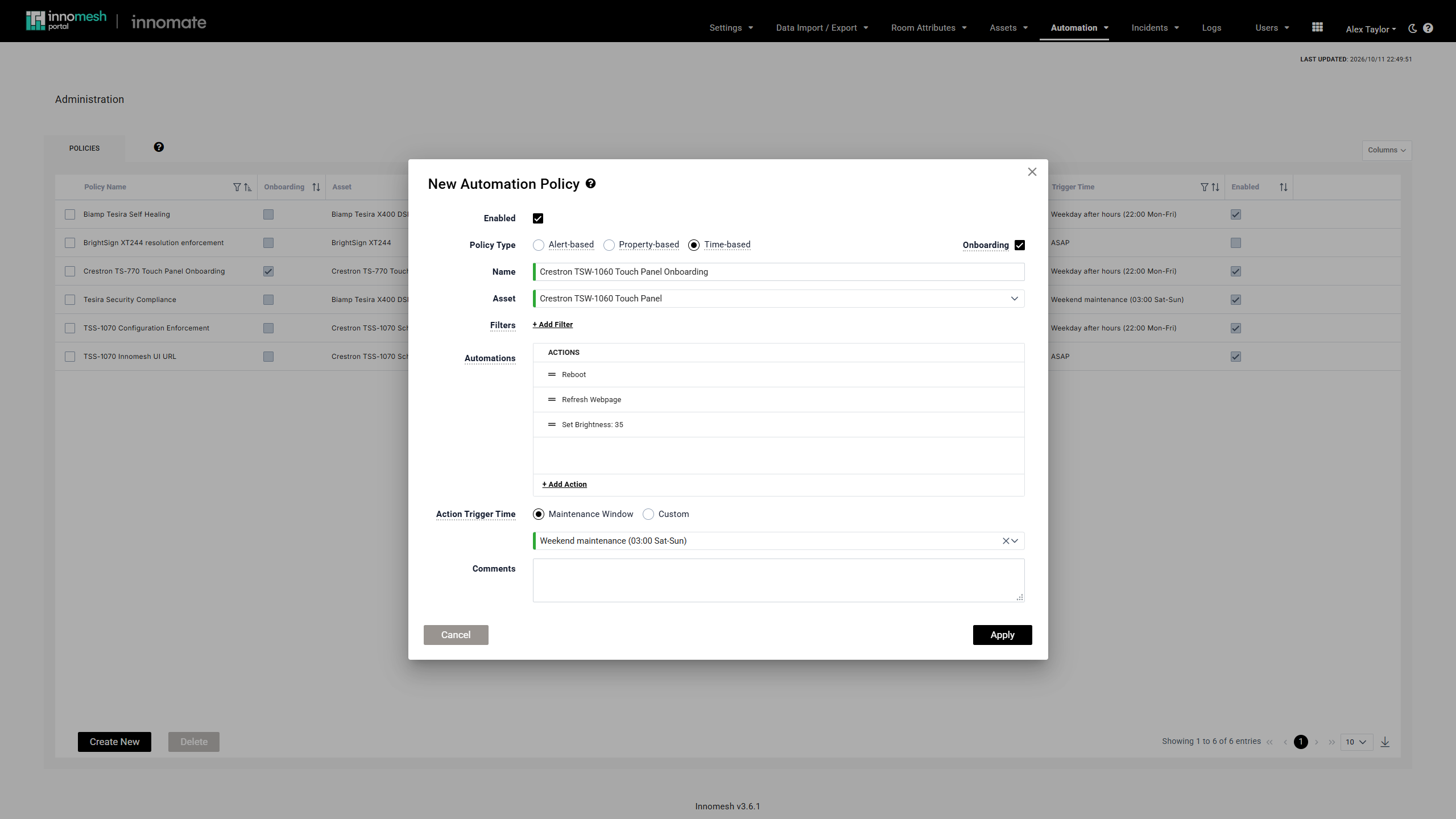Select the Biamp Tesira Self Healing row checkbox

click(x=70, y=214)
